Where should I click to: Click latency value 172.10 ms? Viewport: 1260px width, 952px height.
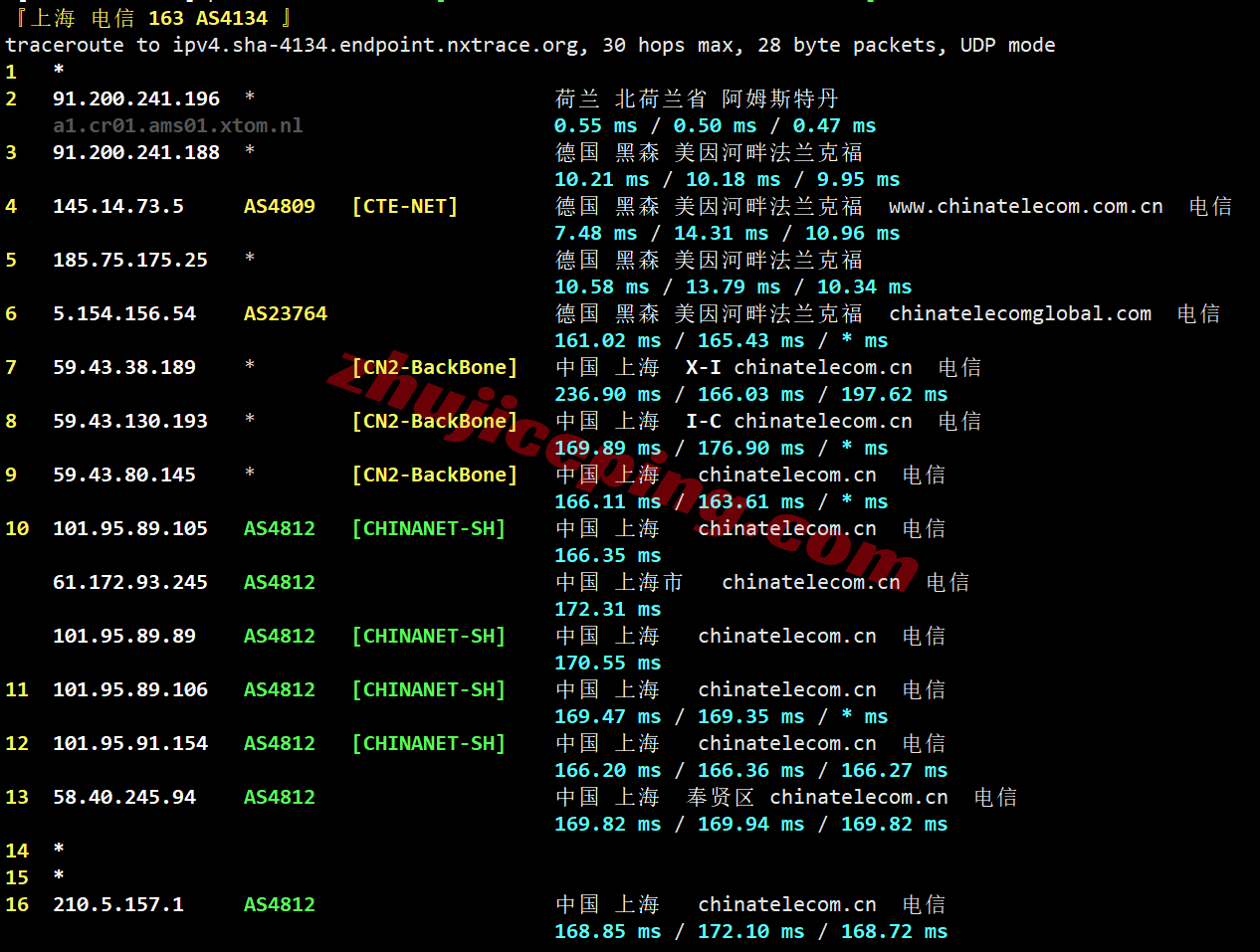(x=751, y=931)
